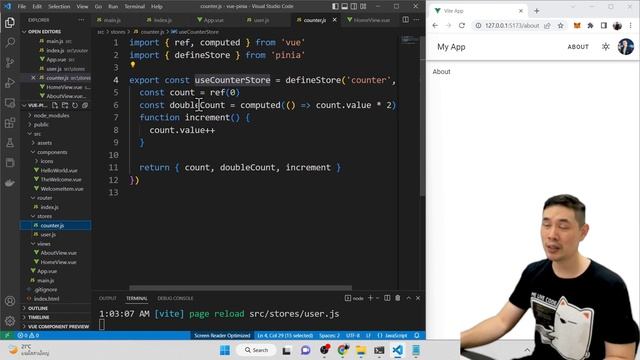This screenshot has height=360, width=640.
Task: Open the MetaMask fox extension in Chrome
Action: 577,25
